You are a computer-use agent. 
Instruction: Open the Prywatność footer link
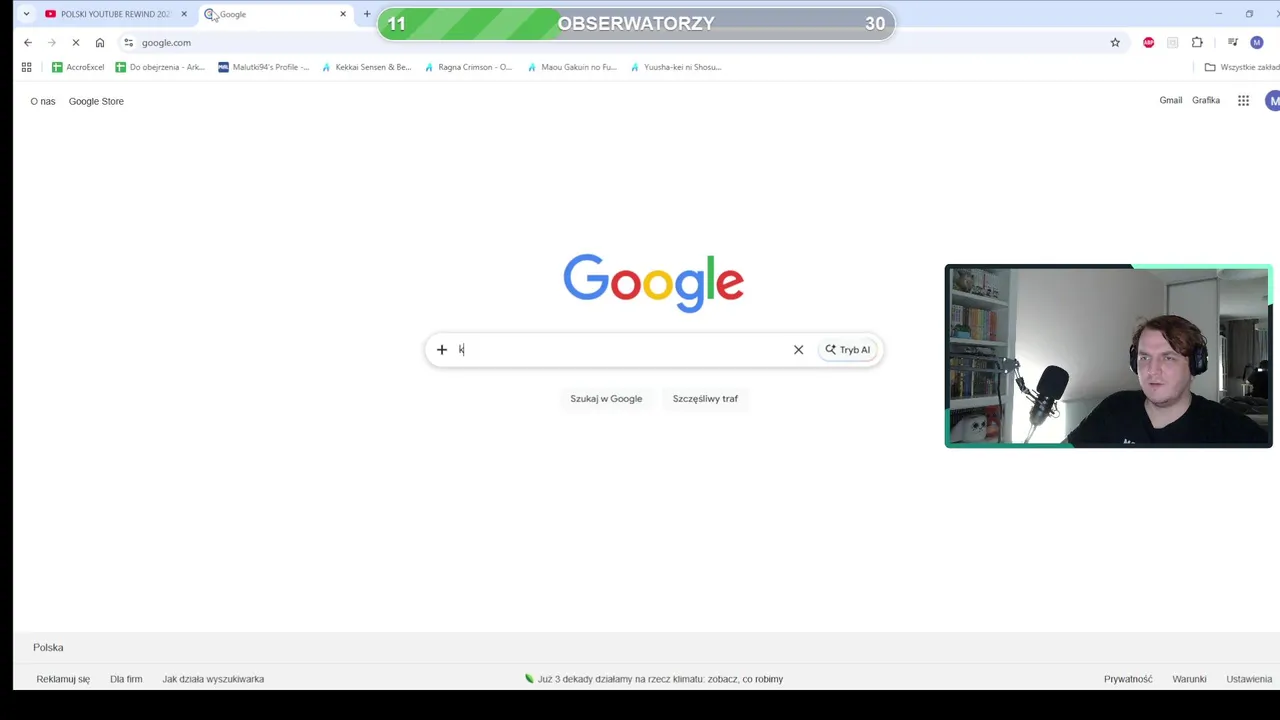click(1128, 679)
